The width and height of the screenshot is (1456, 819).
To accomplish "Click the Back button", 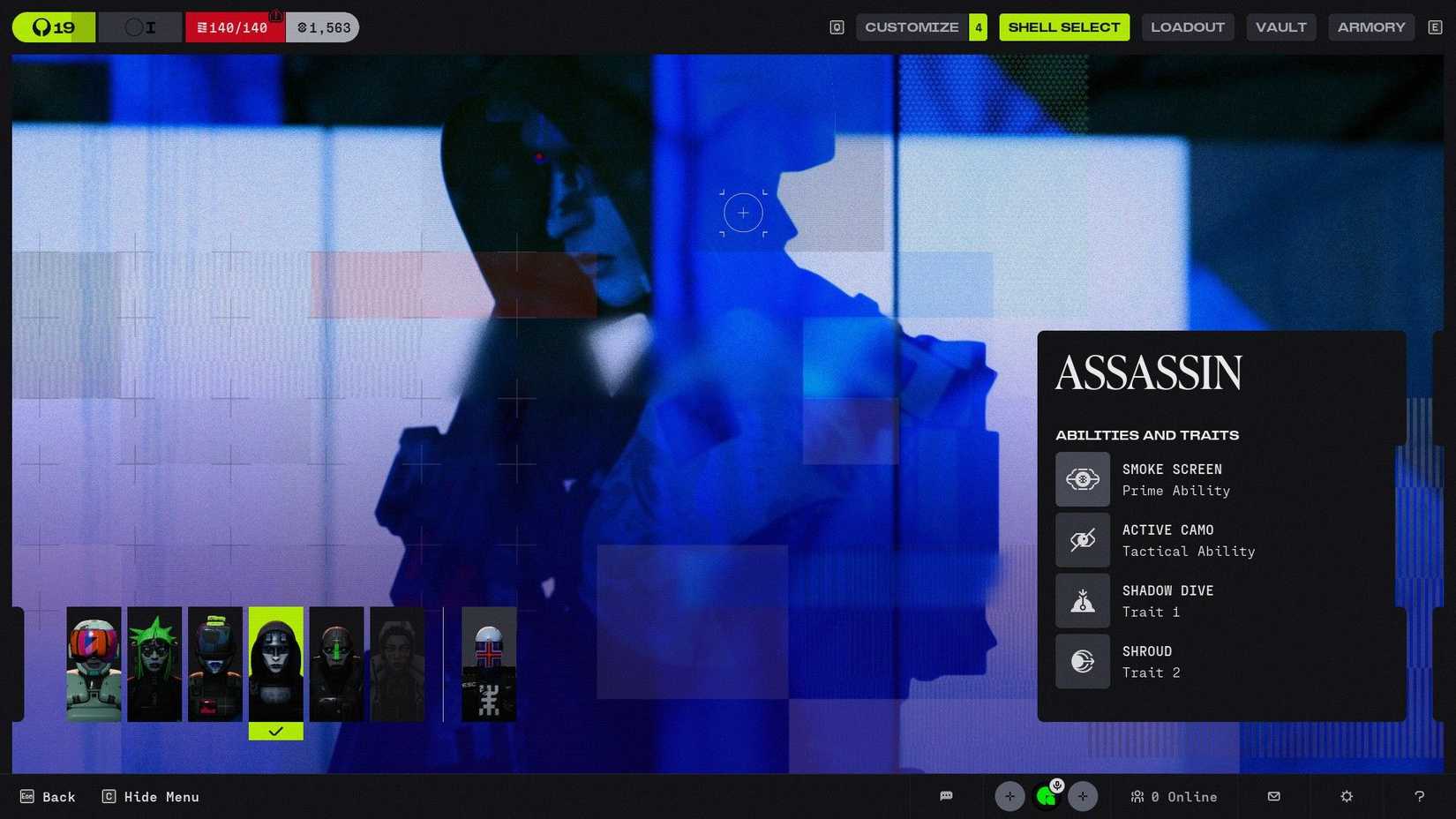I will coord(48,796).
